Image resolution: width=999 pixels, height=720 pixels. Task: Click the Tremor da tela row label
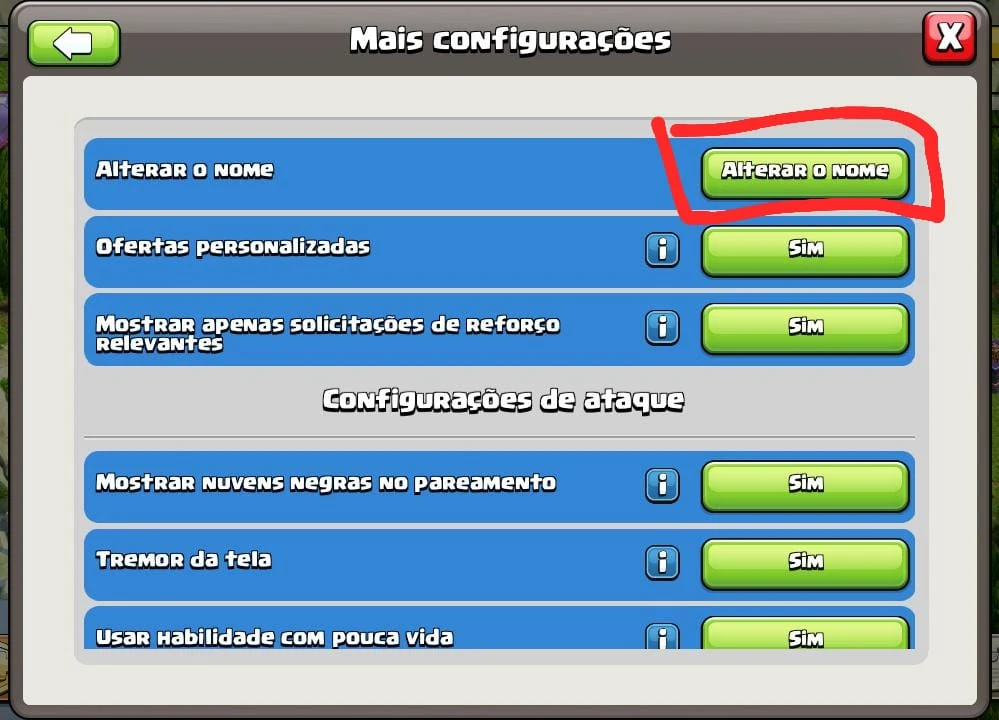point(183,559)
